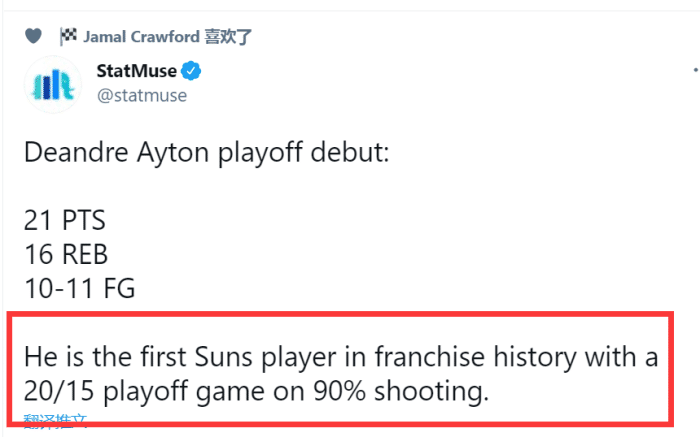Open the @statmuse handle link

pos(140,95)
